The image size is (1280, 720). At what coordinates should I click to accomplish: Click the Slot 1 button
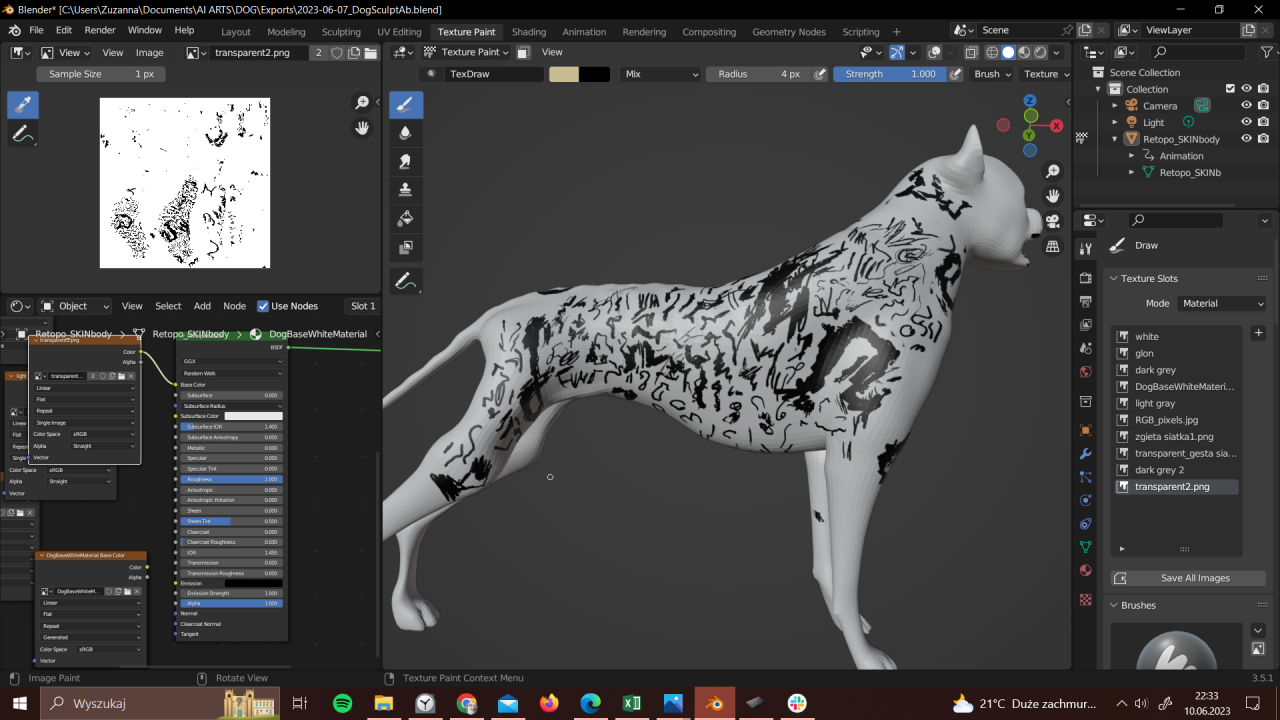click(363, 306)
